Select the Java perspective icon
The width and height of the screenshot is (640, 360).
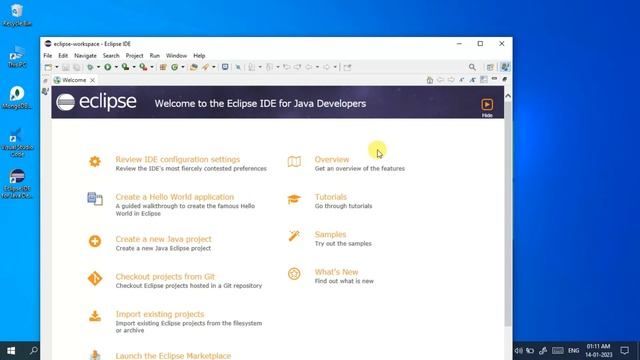pyautogui.click(x=505, y=67)
